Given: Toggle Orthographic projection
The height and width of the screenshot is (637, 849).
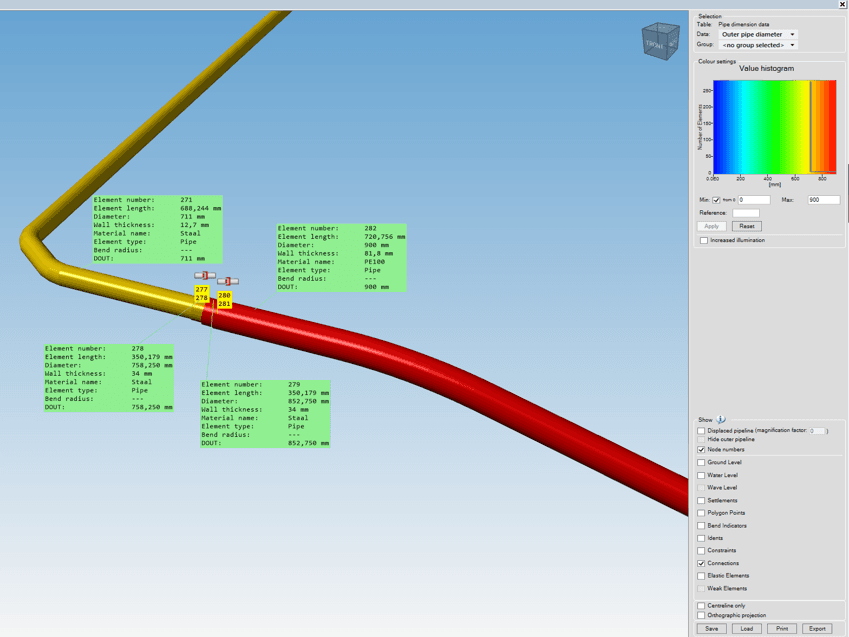Looking at the screenshot, I should pos(701,615).
